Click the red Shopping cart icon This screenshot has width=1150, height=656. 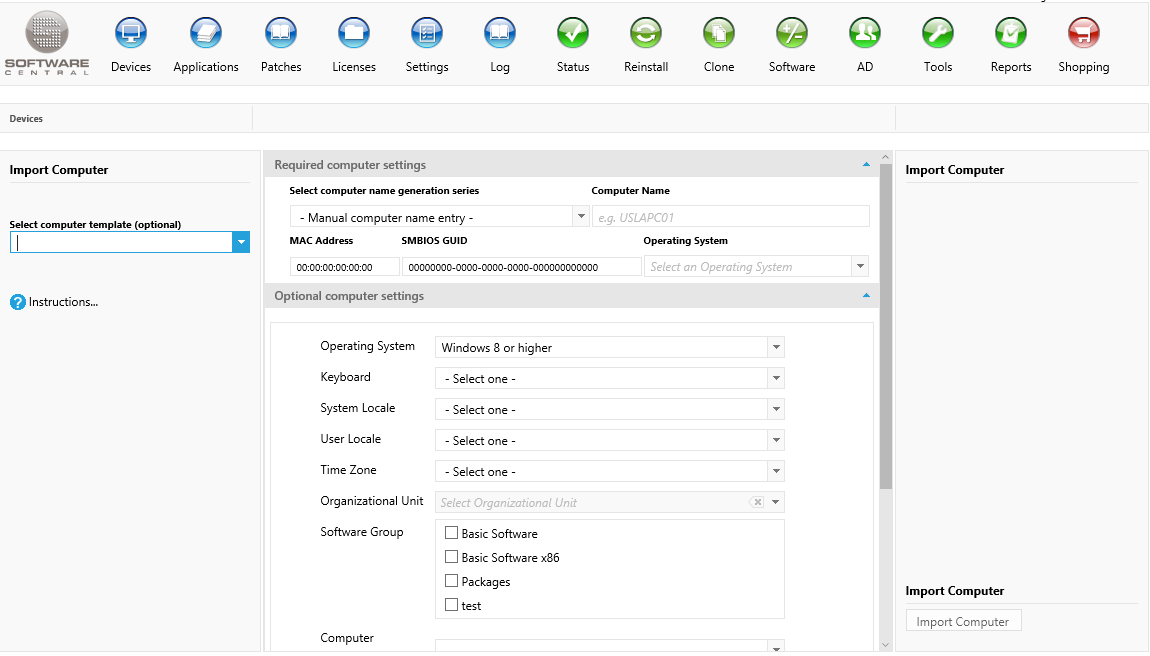[1084, 34]
